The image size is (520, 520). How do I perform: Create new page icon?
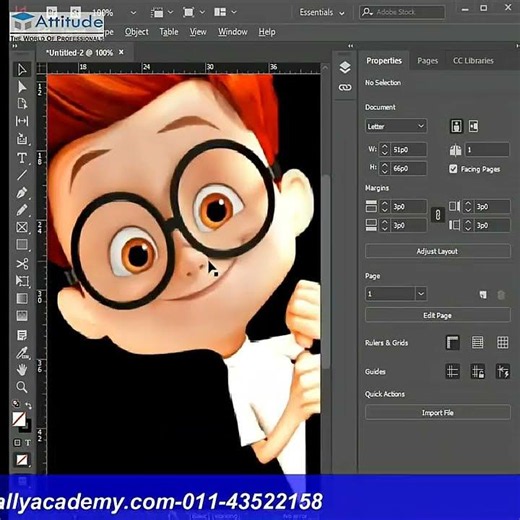pyautogui.click(x=483, y=295)
